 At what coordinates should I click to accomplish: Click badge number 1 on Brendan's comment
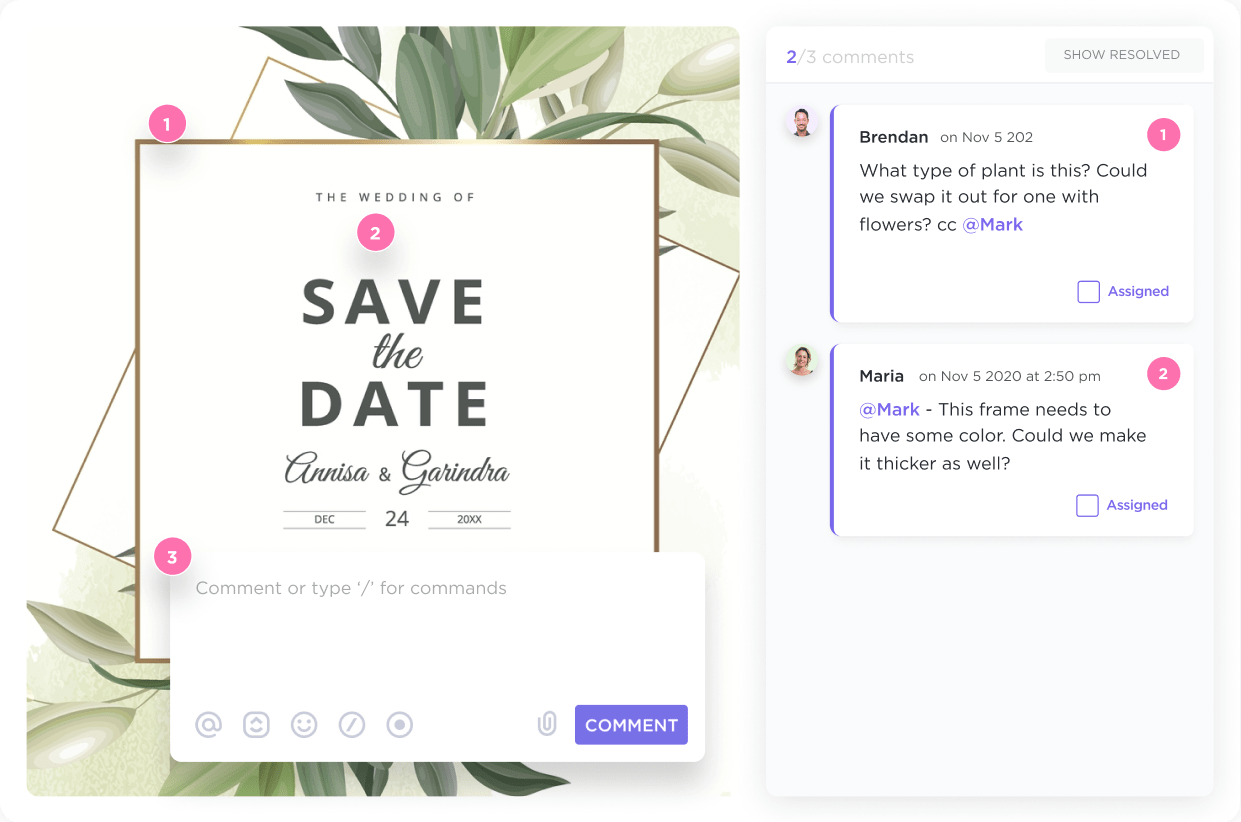click(x=1163, y=134)
